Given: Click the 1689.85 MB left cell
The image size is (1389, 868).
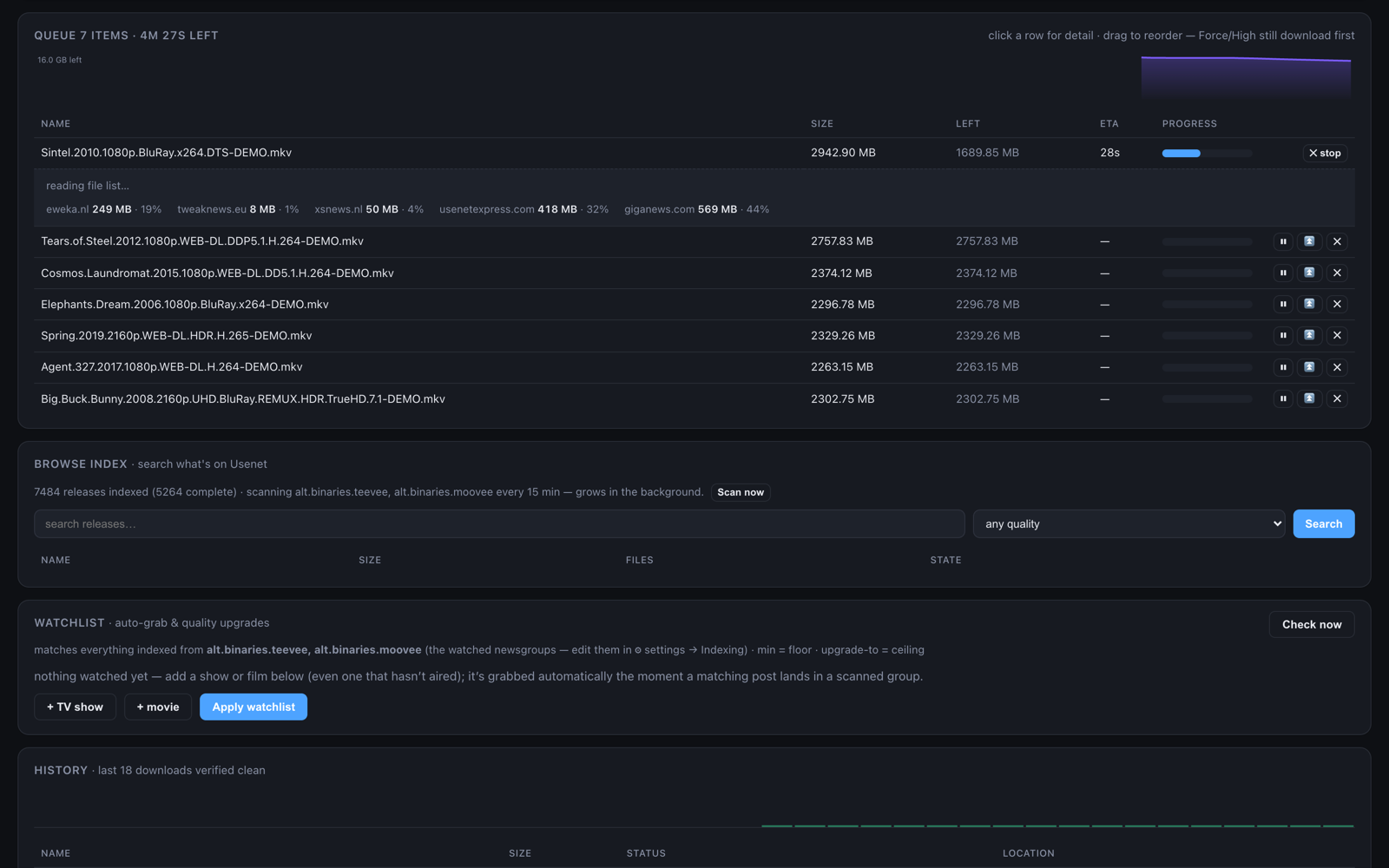Looking at the screenshot, I should pyautogui.click(x=987, y=153).
